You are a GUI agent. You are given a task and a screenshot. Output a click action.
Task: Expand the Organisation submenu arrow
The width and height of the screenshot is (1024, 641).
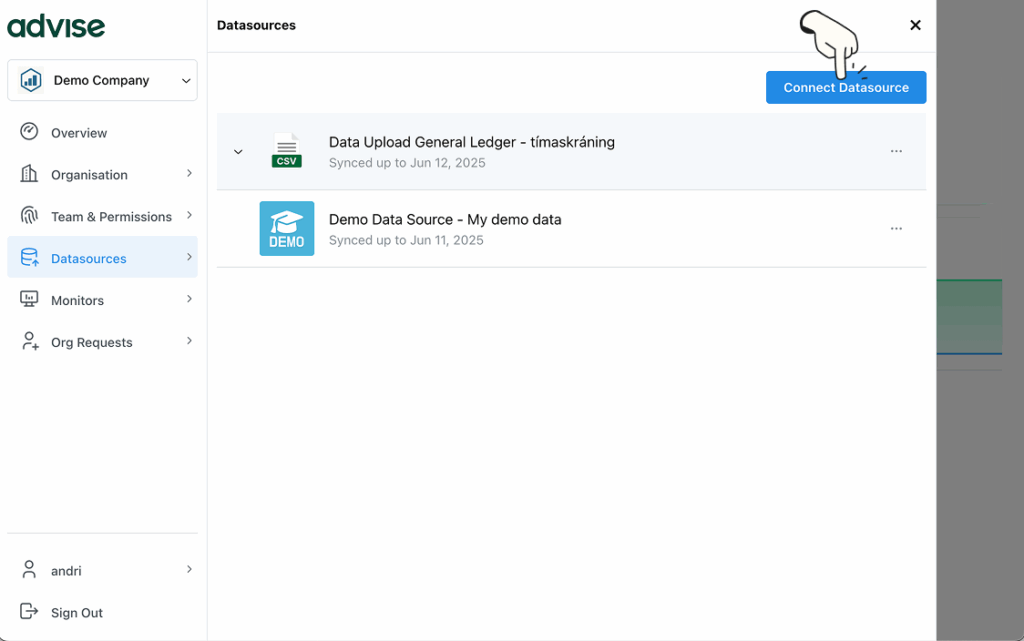[x=189, y=174]
